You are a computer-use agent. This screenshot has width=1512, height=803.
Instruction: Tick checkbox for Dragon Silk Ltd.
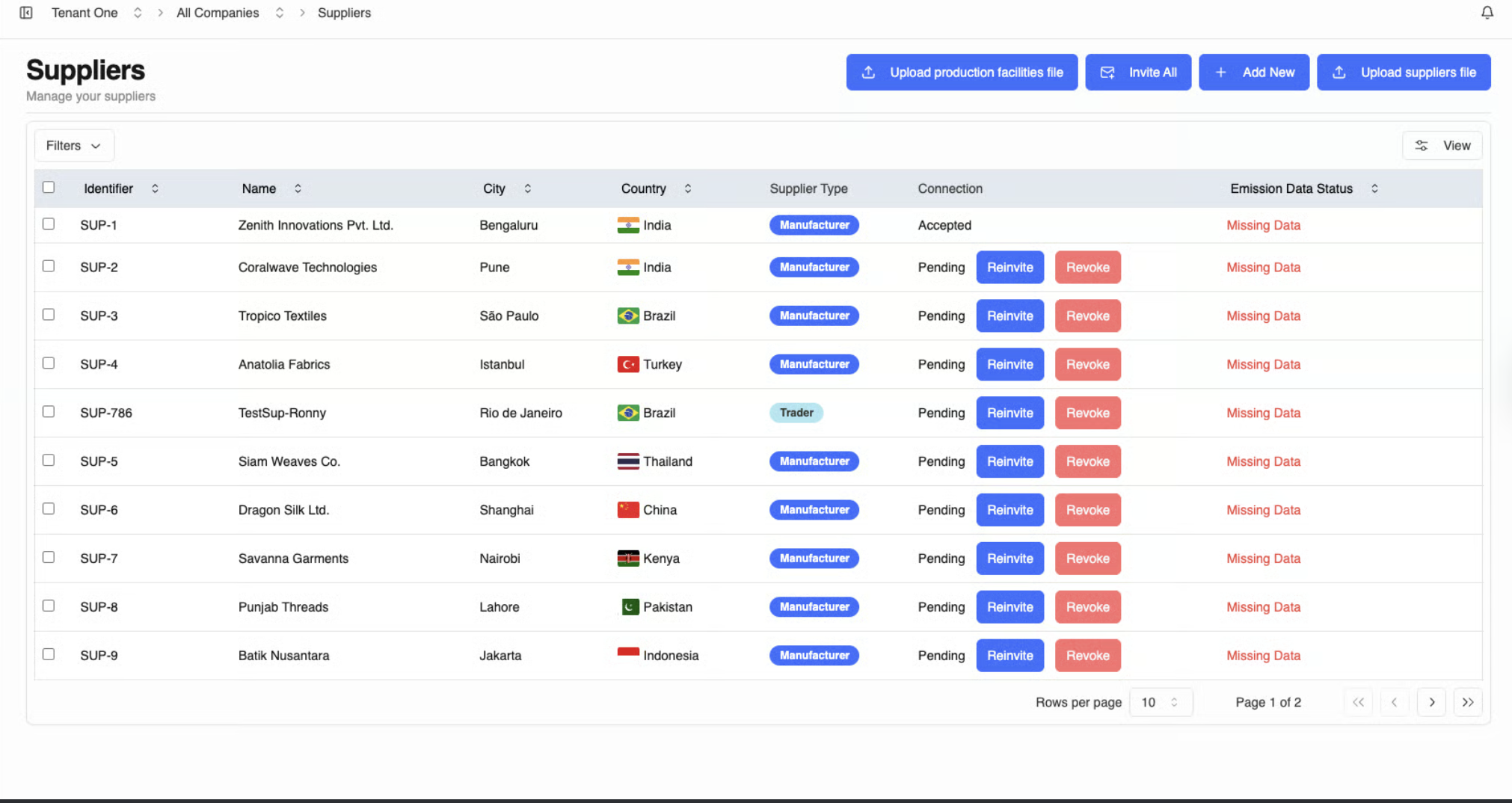49,508
